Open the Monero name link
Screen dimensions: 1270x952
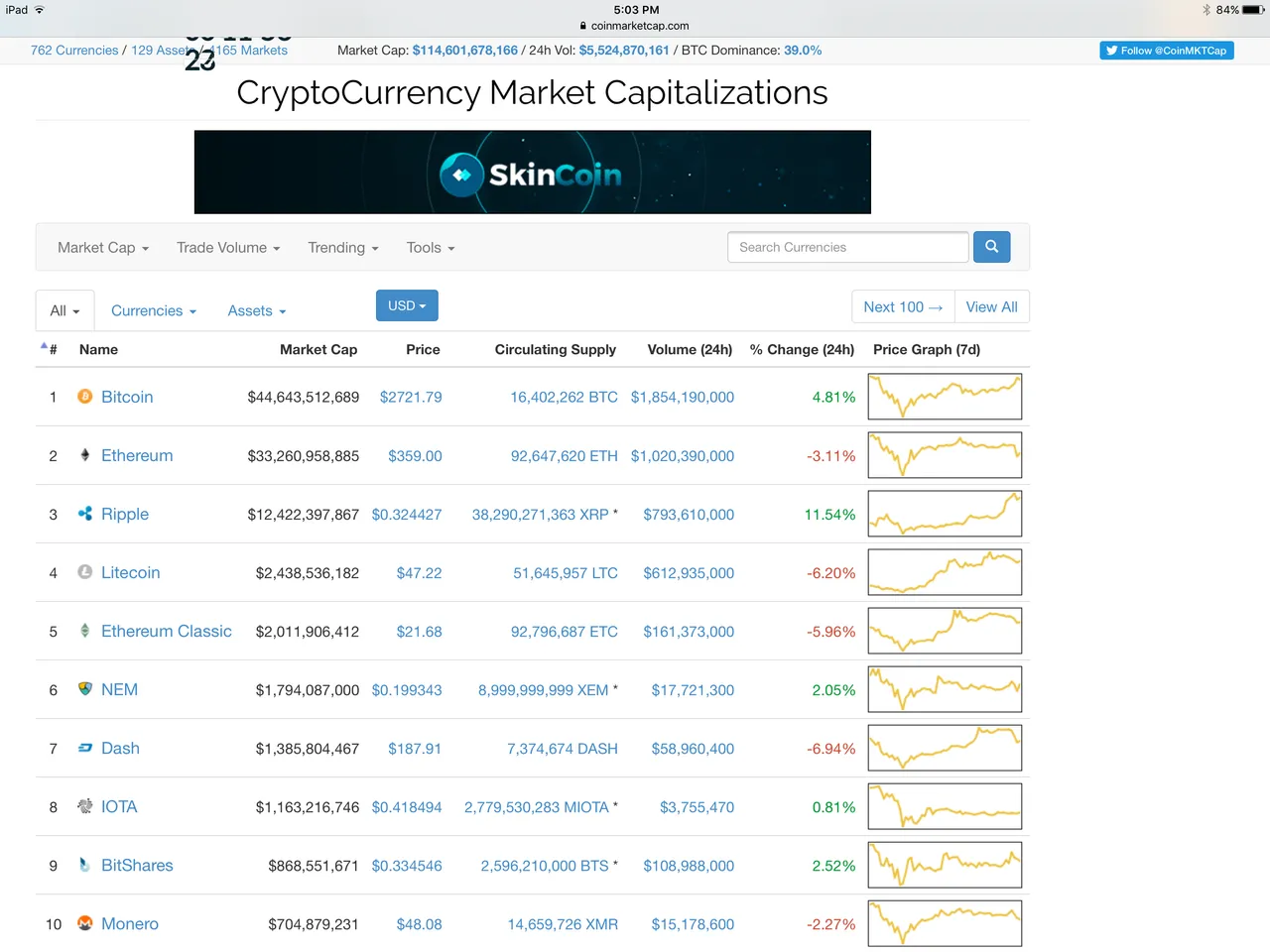coord(130,923)
